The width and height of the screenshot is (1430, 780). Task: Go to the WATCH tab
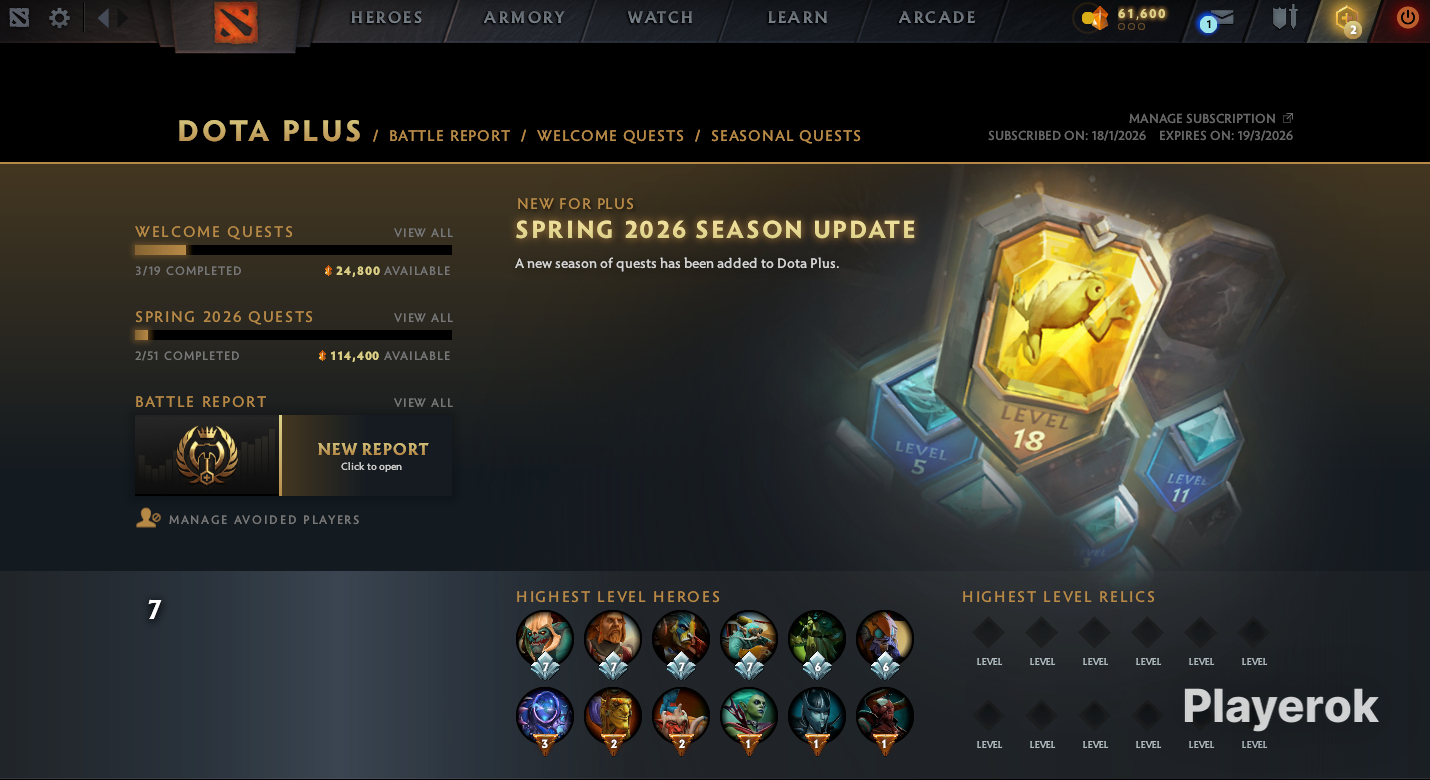pos(660,18)
